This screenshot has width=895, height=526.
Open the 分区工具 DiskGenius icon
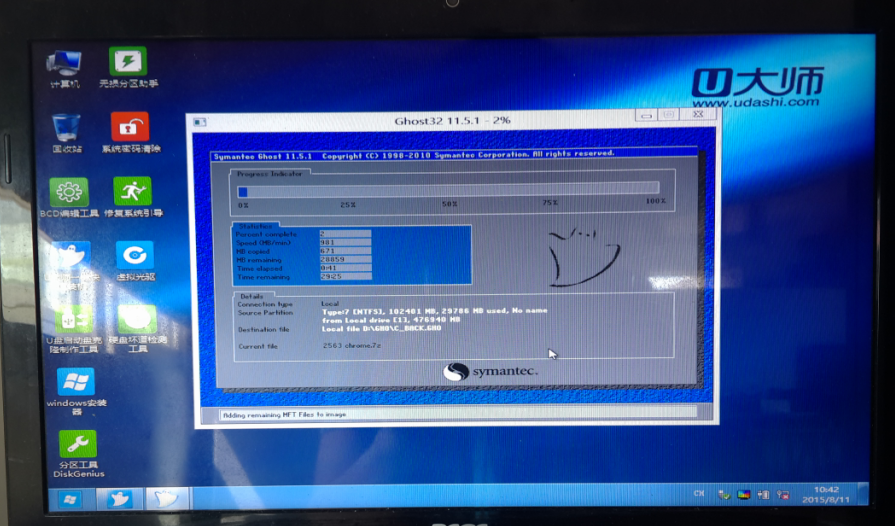coord(78,444)
